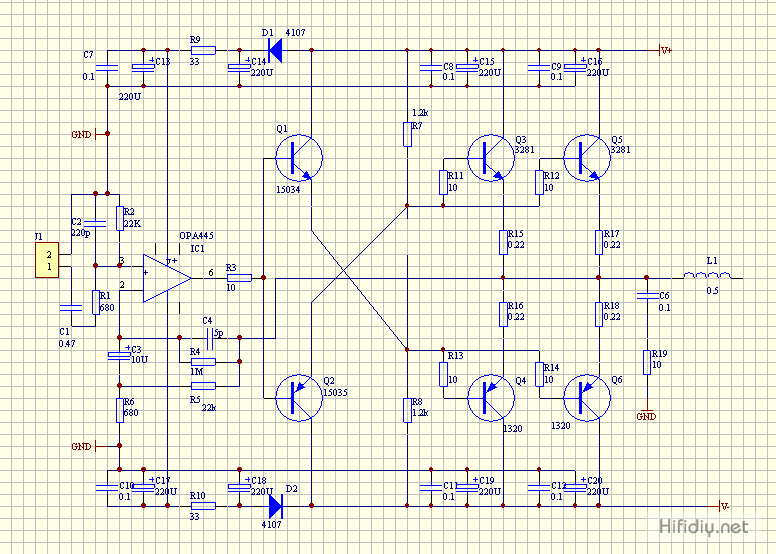Select the R9 33 ohm resistor

pos(203,50)
